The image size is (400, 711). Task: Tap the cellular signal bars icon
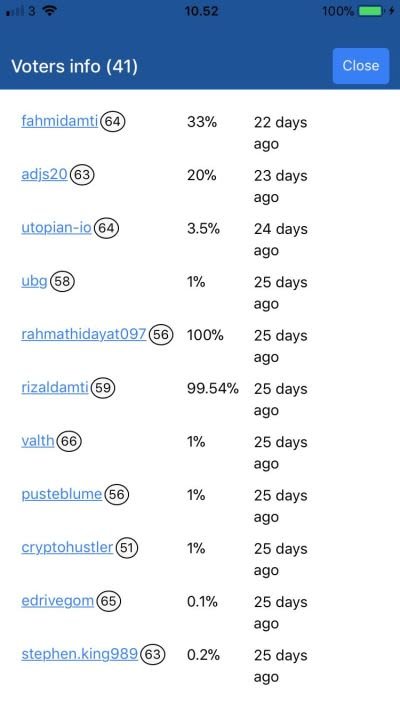click(x=15, y=11)
